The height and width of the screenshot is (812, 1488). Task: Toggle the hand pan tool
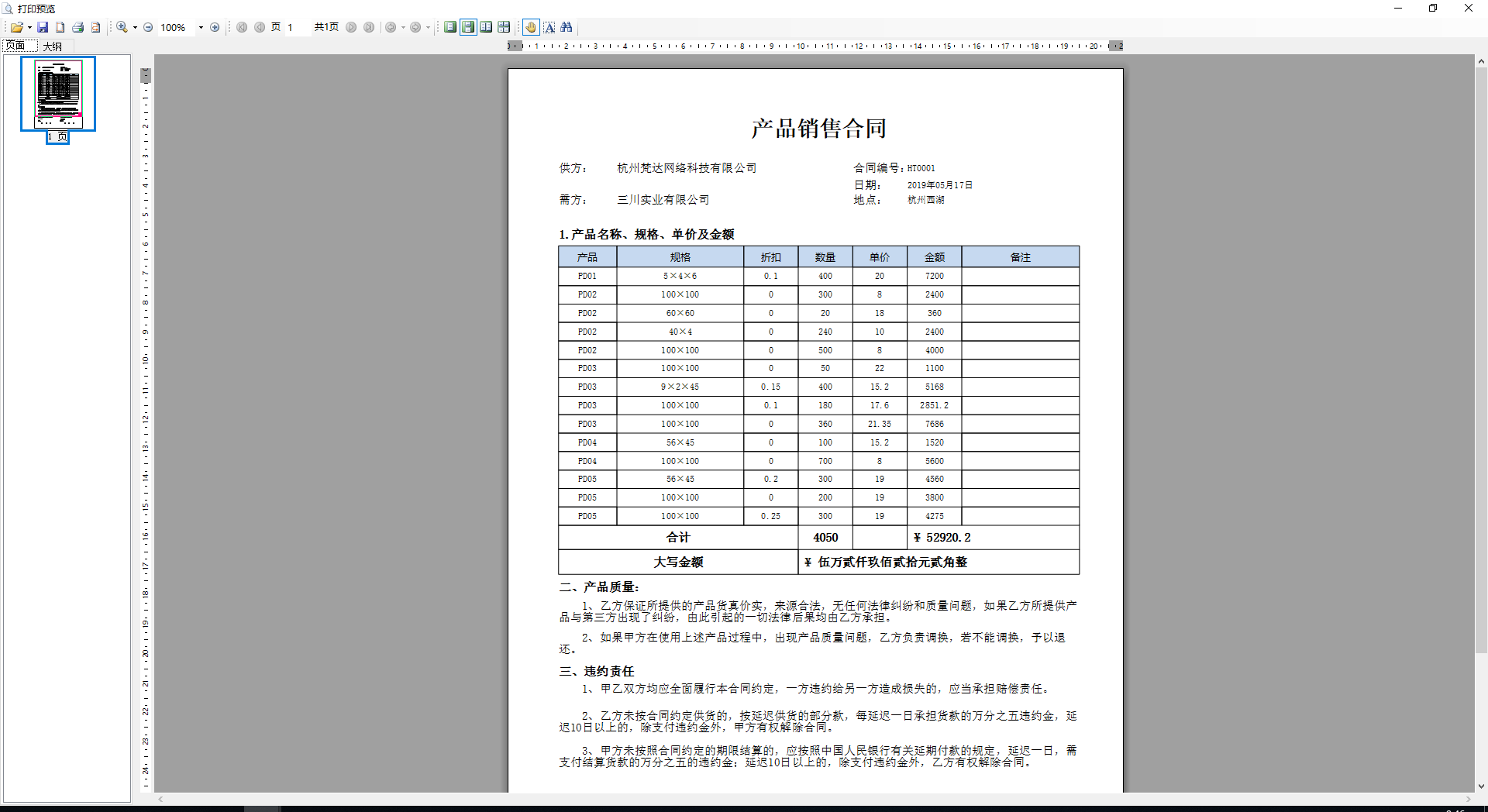[x=531, y=27]
